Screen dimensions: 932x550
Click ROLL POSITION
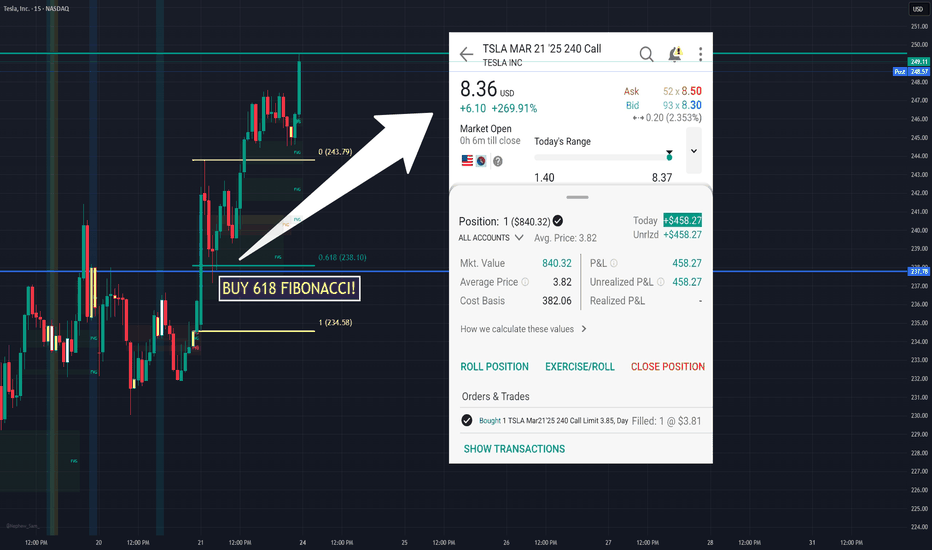[x=495, y=366]
